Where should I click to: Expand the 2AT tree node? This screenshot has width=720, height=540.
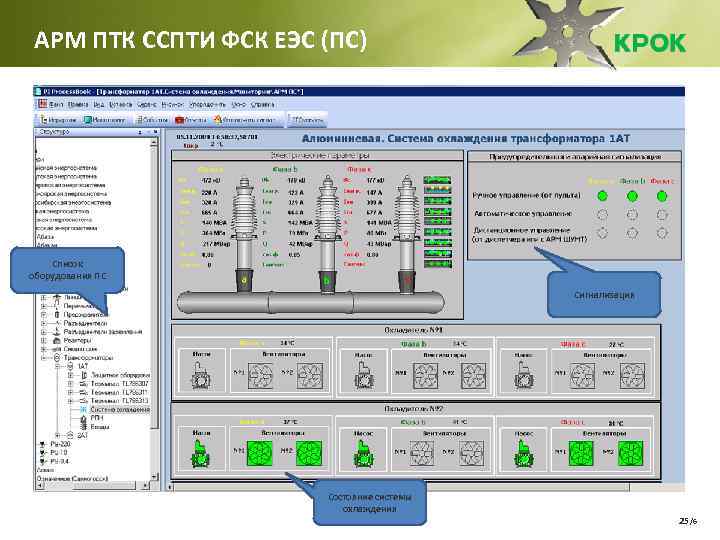57,435
